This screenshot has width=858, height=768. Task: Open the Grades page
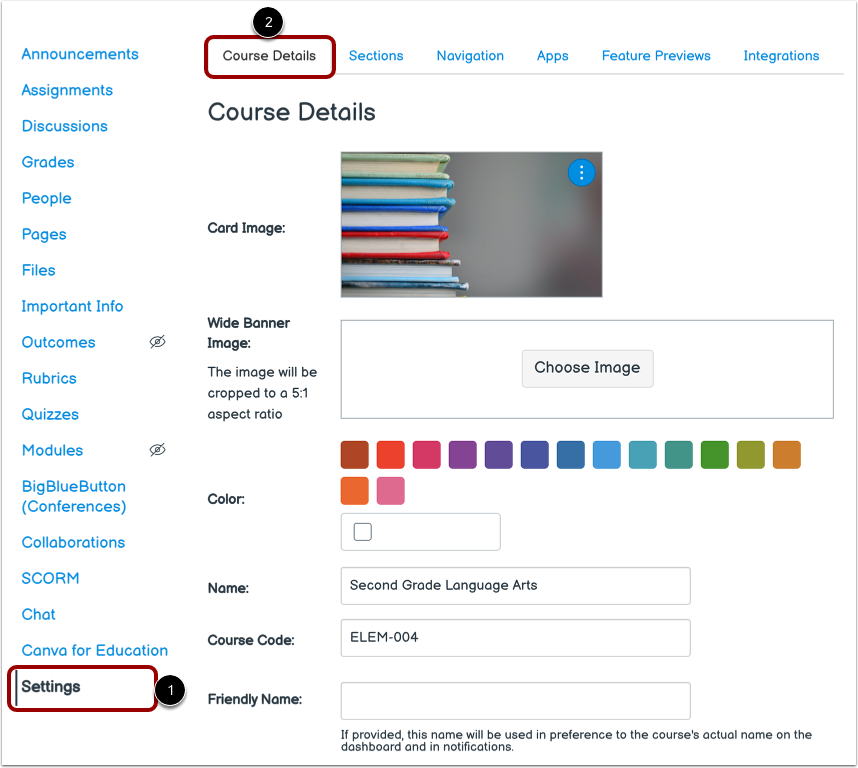[x=47, y=162]
